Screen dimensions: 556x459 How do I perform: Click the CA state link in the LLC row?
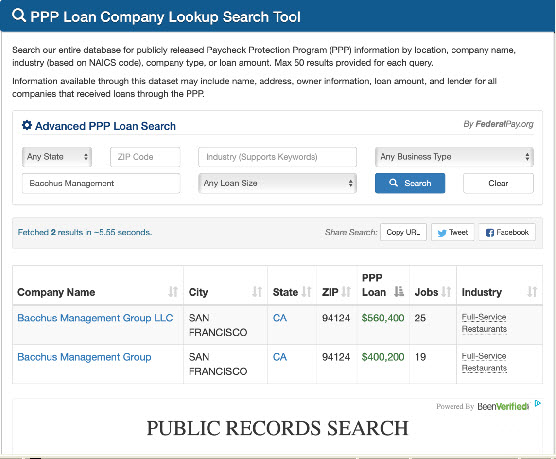pos(280,318)
